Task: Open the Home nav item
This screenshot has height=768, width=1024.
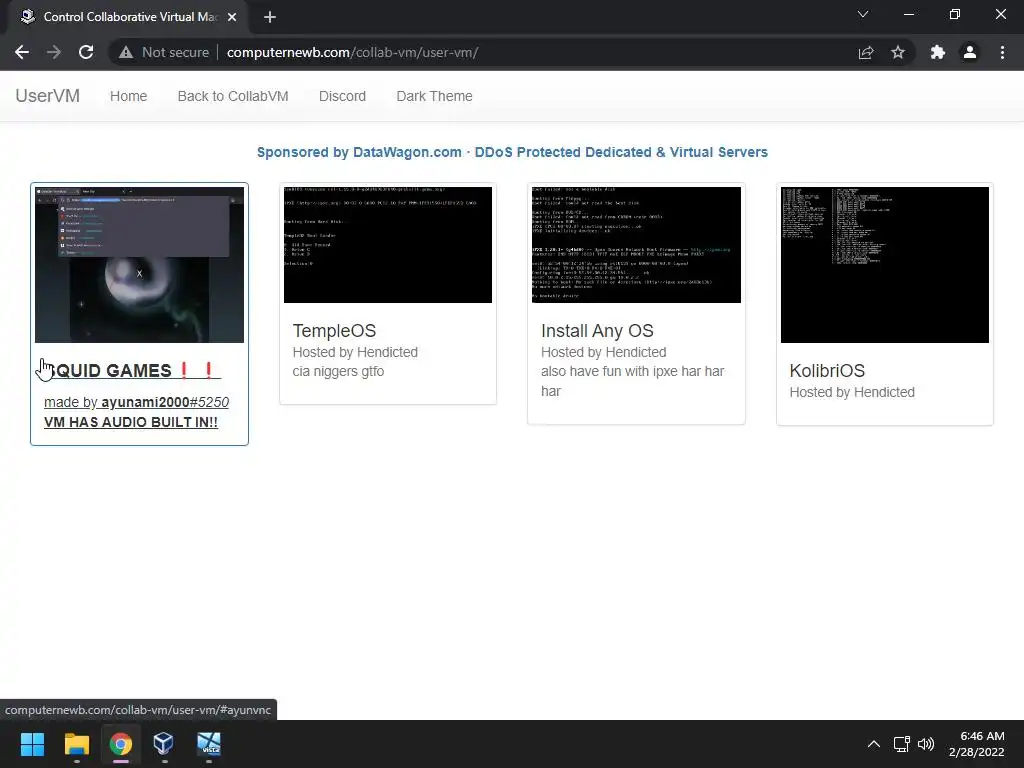Action: point(129,96)
